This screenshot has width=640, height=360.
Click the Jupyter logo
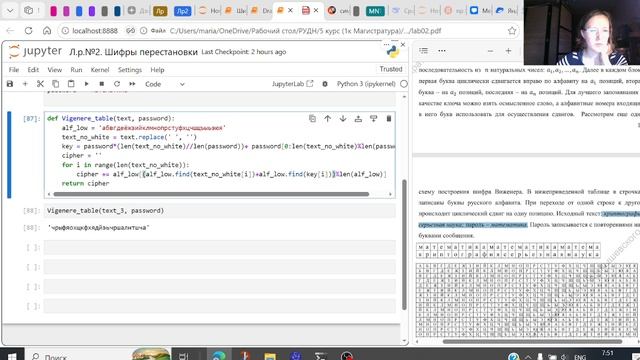point(35,51)
